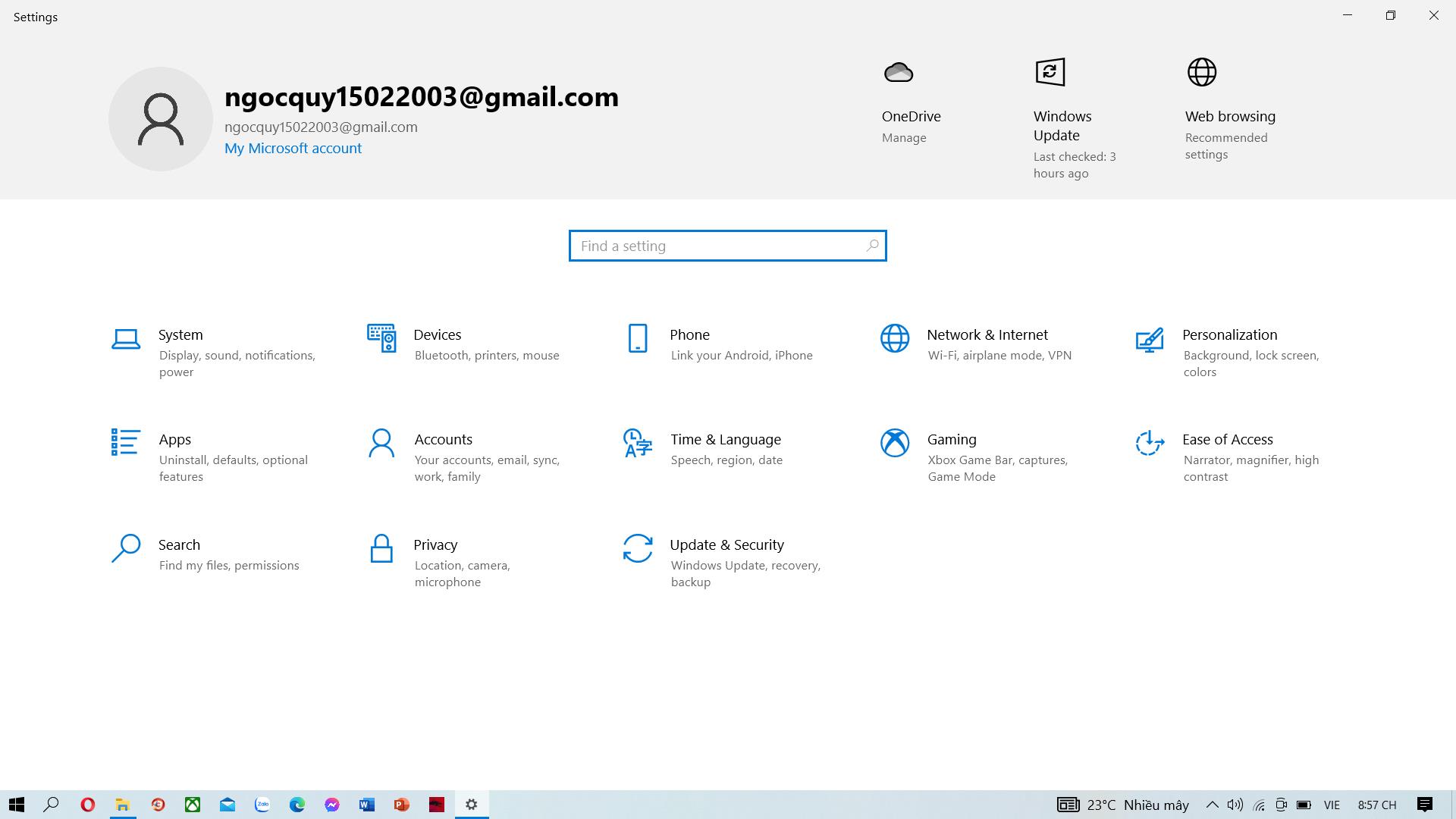
Task: Open Accounts settings category
Action: (x=443, y=440)
